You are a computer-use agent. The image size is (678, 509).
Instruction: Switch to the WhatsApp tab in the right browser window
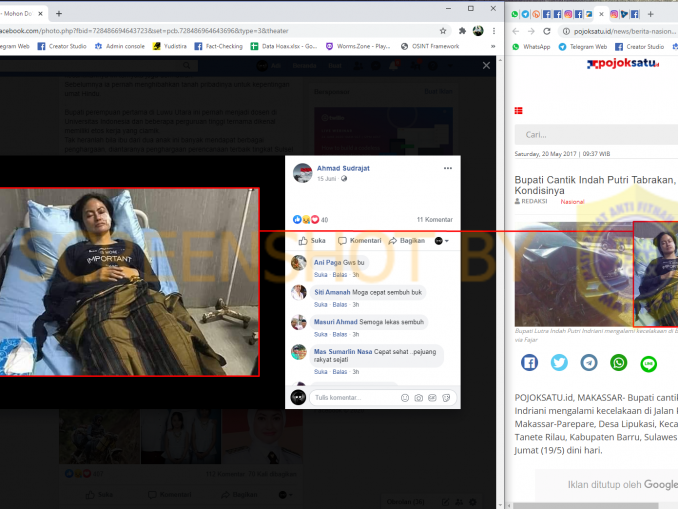tap(515, 14)
